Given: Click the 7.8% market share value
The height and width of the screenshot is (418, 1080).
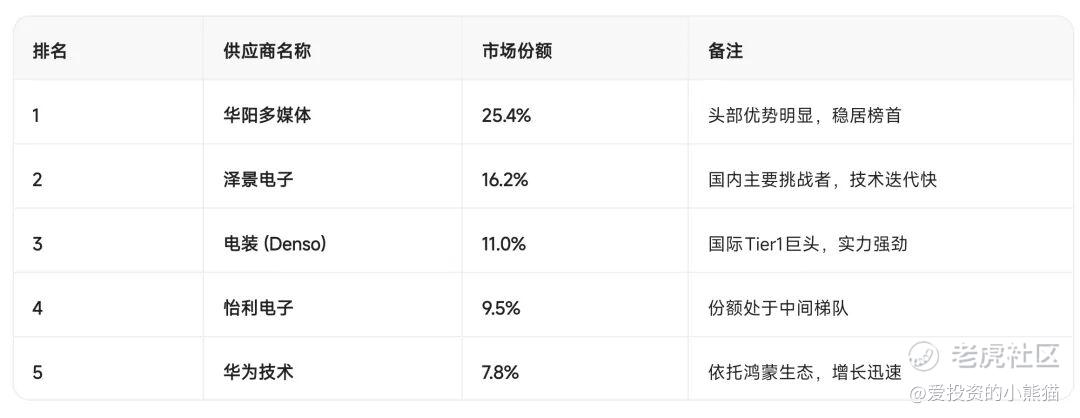Looking at the screenshot, I should click(500, 372).
